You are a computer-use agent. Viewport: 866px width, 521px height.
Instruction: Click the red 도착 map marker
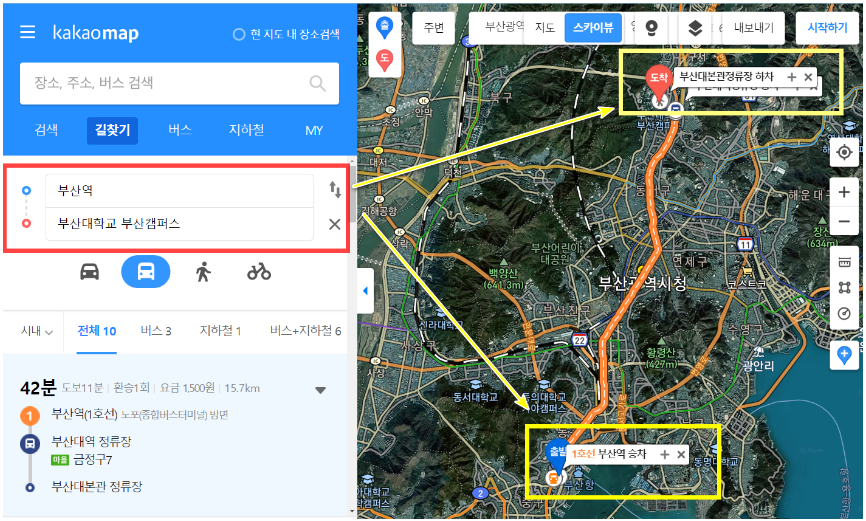pyautogui.click(x=658, y=83)
